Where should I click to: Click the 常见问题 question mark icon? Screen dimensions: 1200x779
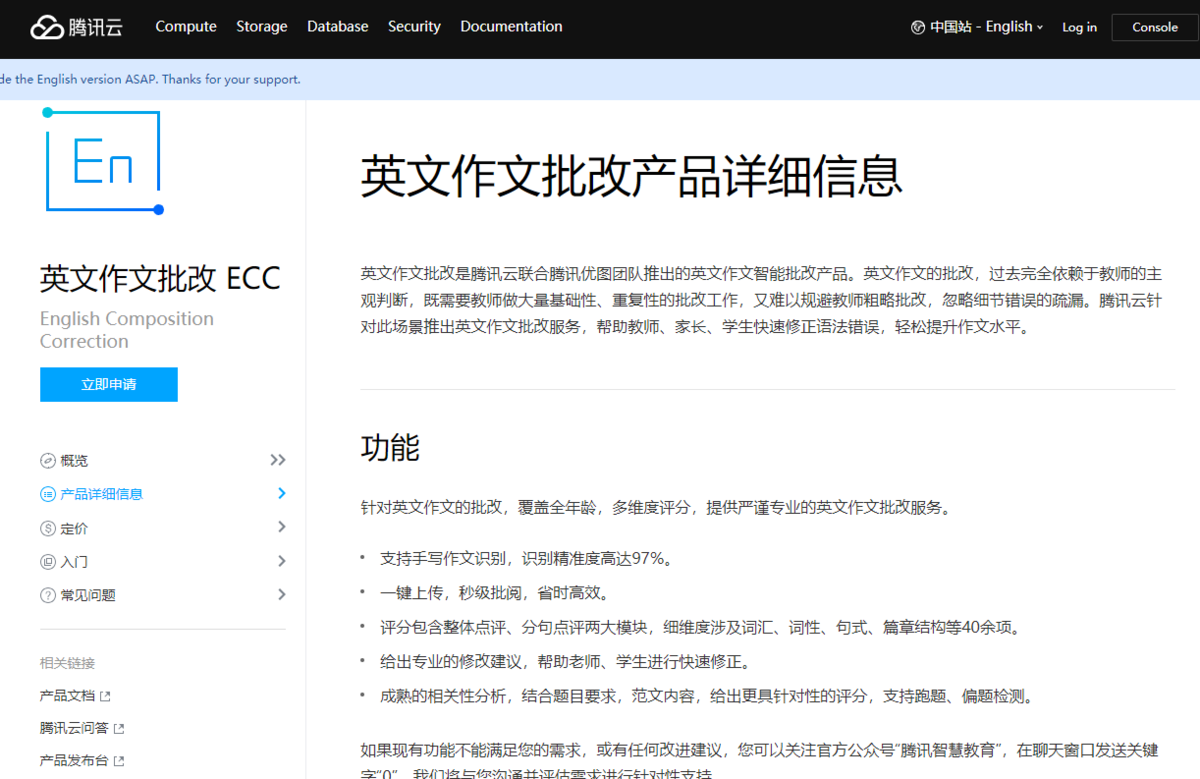pos(48,595)
